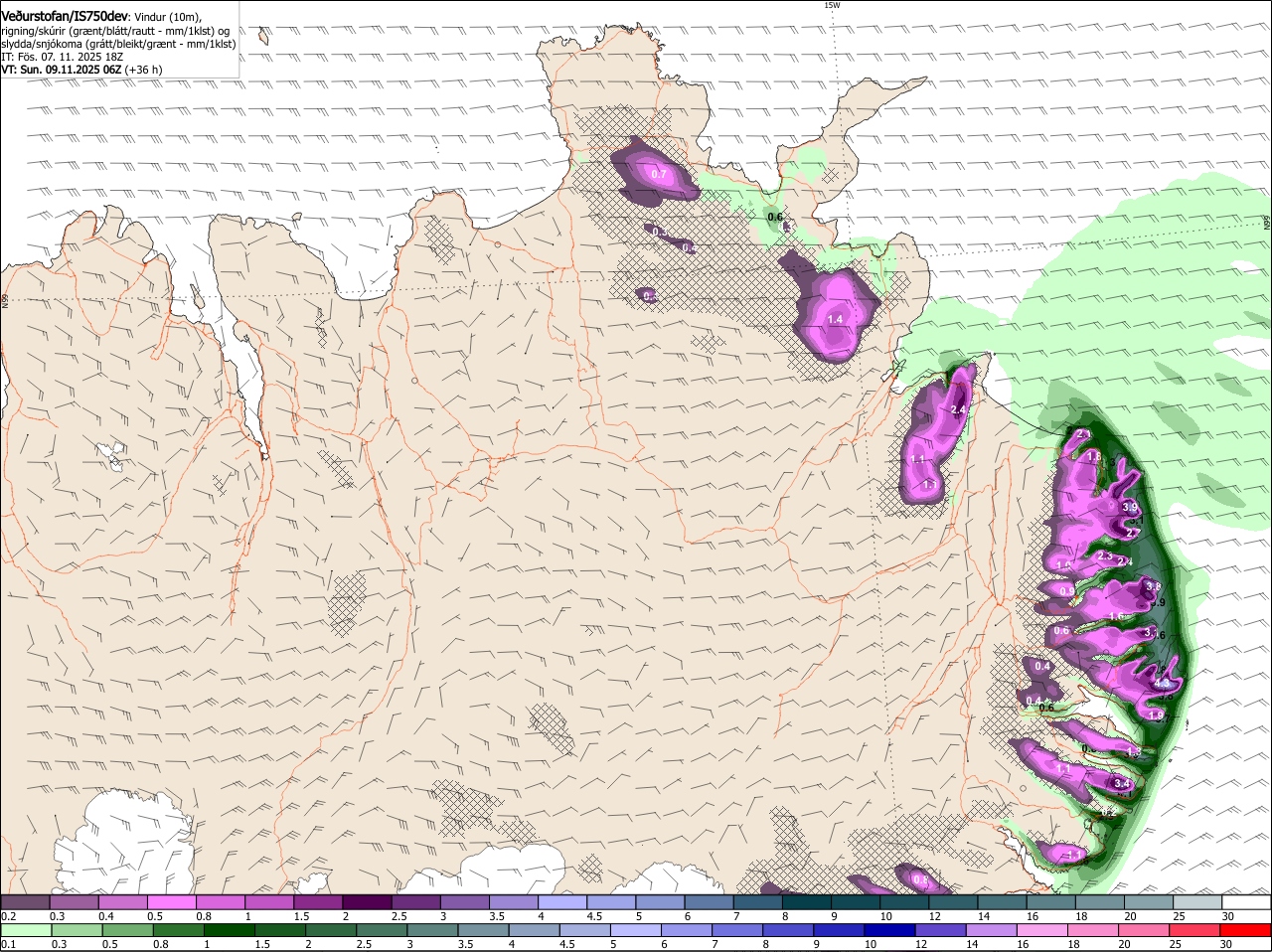This screenshot has height=952, width=1272.
Task: Select upper legend swatch between 18 and 20
Action: pos(1100,902)
